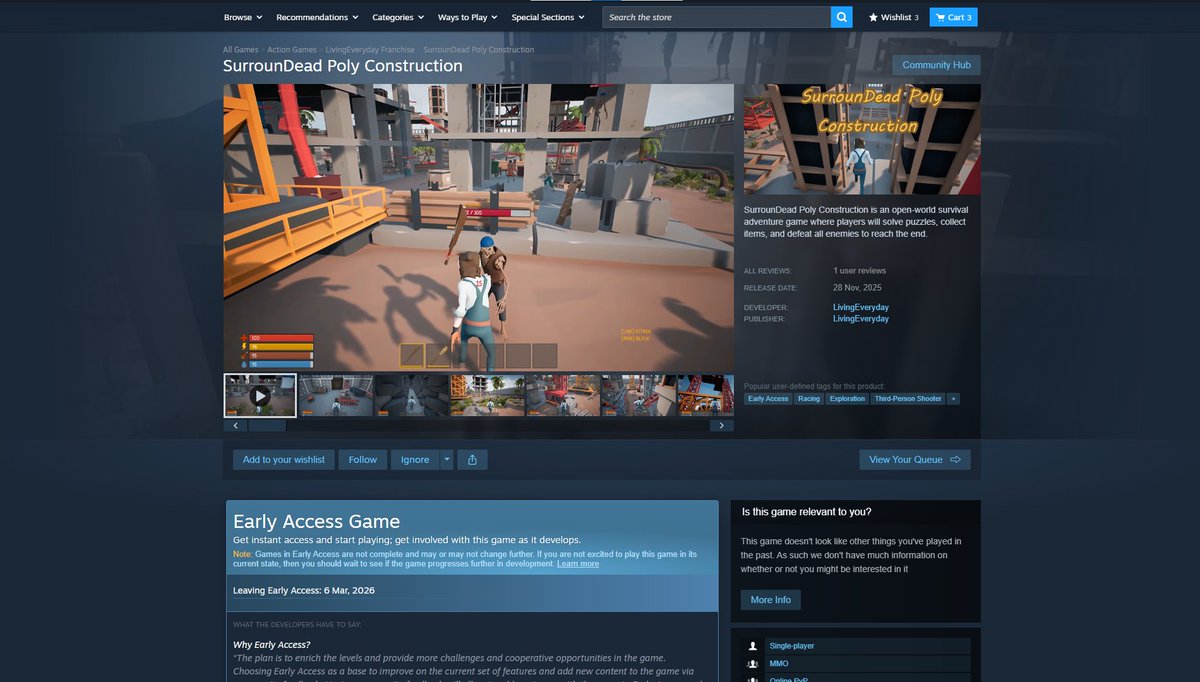Select the Early Access tag

(x=769, y=399)
